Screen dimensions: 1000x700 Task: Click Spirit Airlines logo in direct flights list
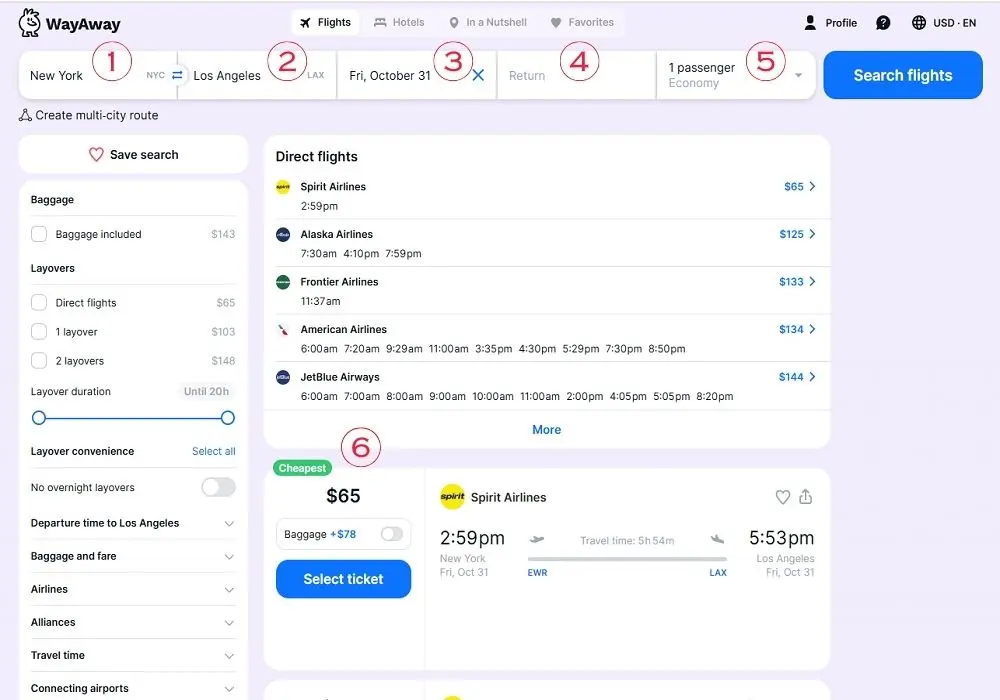tap(283, 187)
